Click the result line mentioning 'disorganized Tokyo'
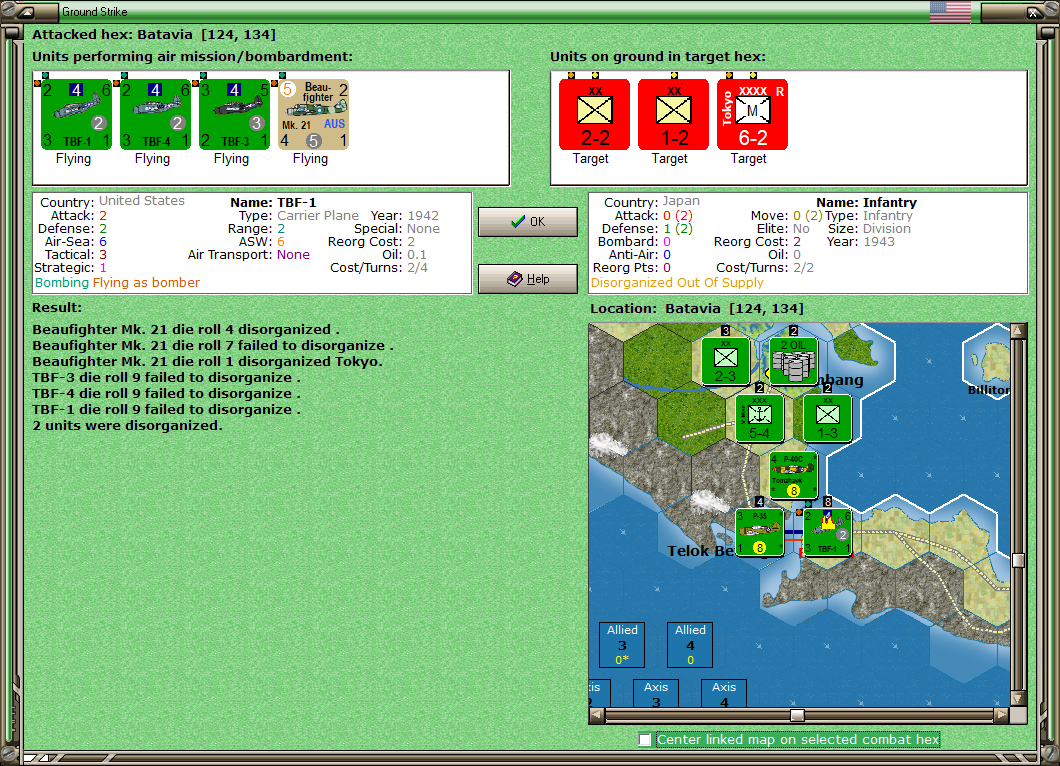The image size is (1060, 766). pos(208,362)
